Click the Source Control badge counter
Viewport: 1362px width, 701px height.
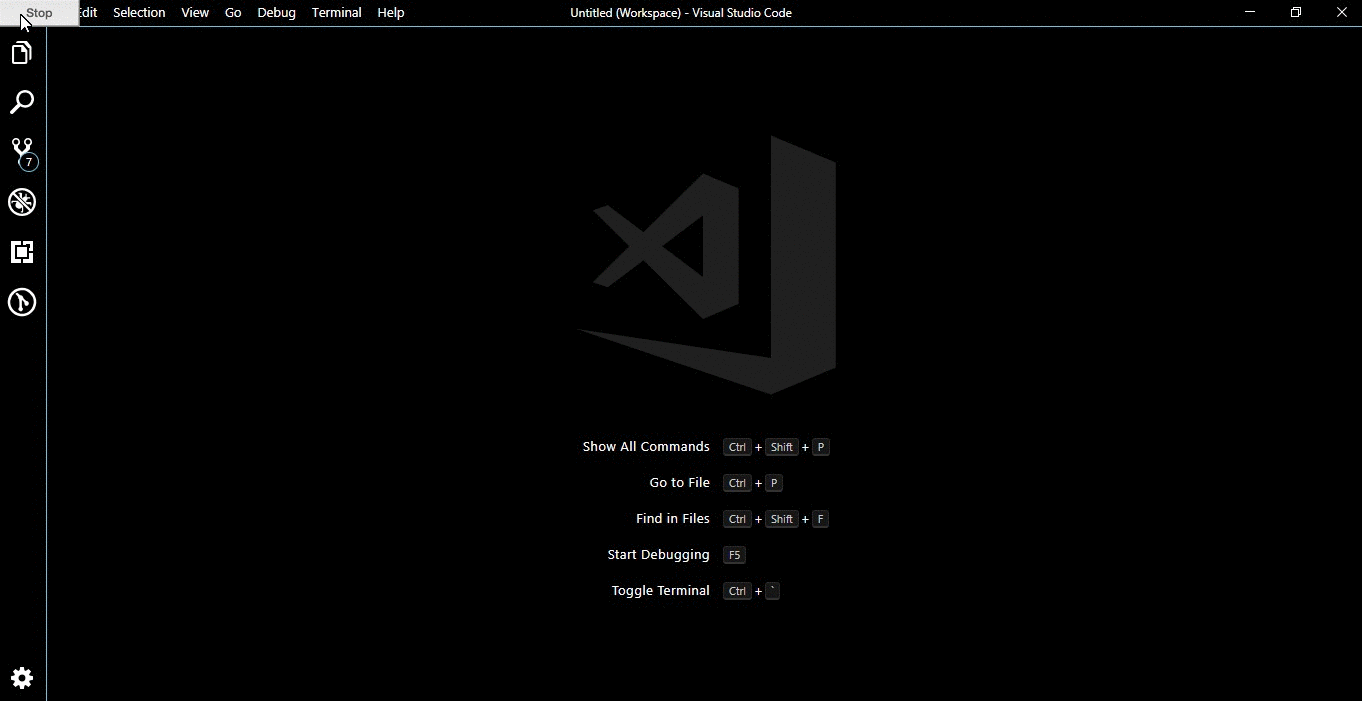point(30,159)
